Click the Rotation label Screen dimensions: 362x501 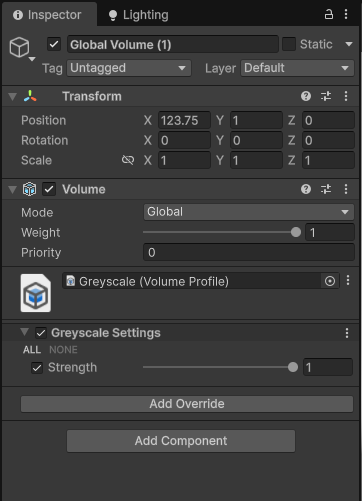(45, 140)
